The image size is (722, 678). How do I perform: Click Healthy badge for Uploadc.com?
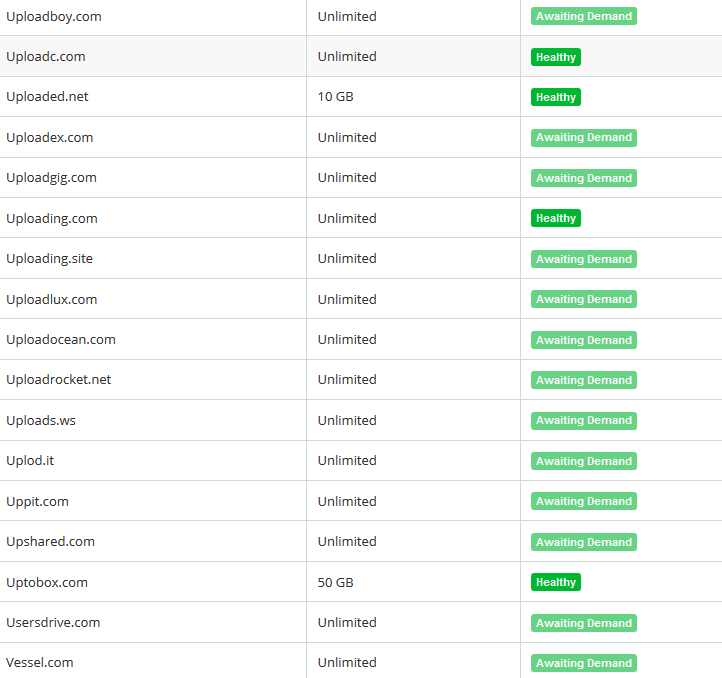pos(556,57)
